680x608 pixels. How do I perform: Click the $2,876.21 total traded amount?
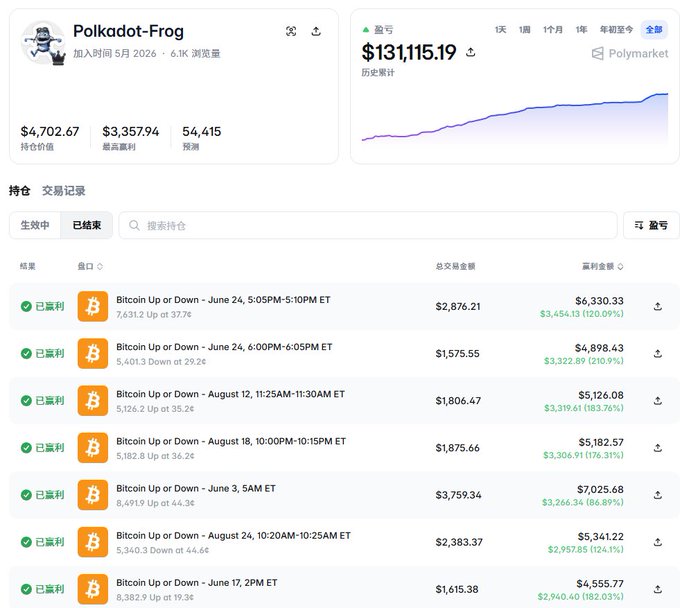458,306
